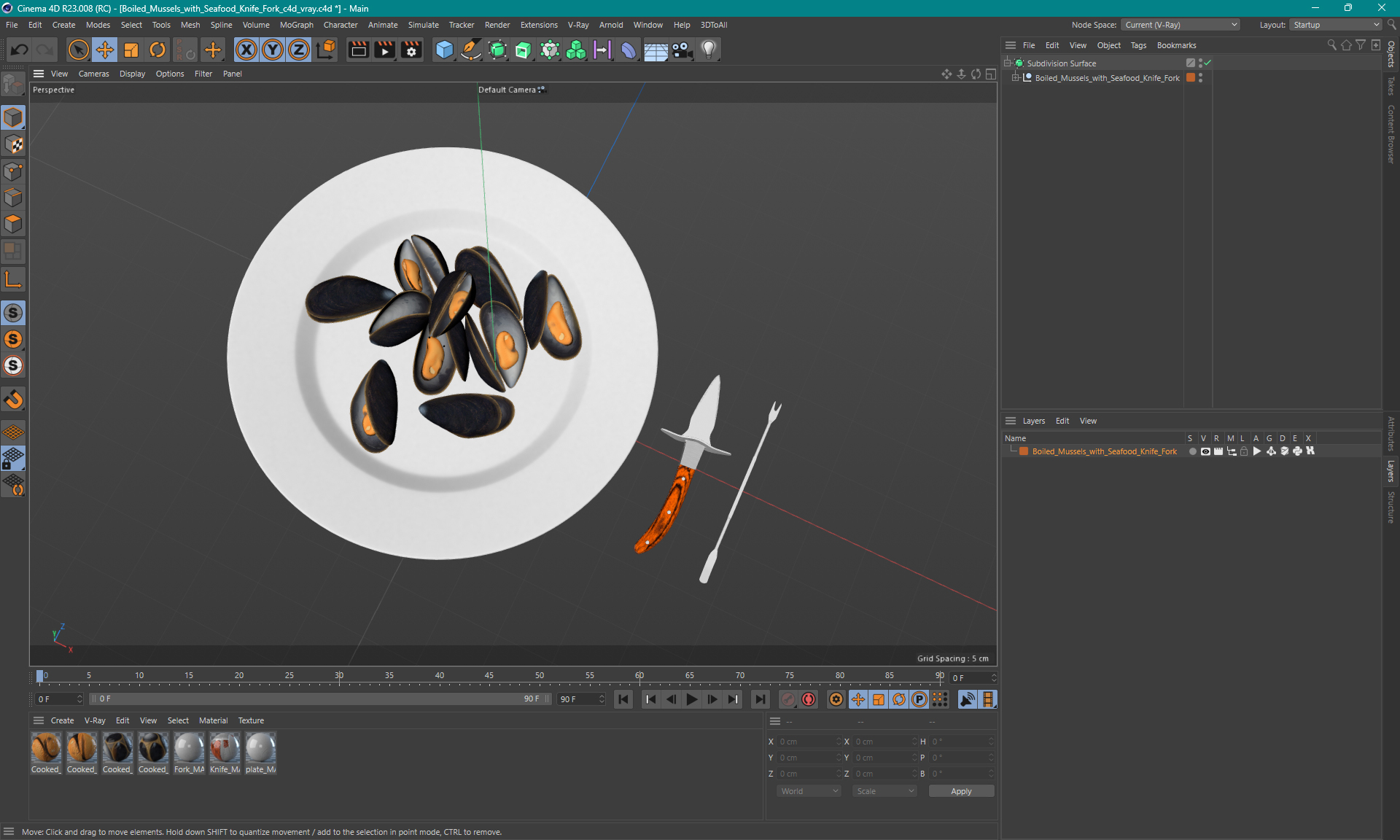The height and width of the screenshot is (840, 1400).
Task: Toggle visibility of Boiled_Mussels_with_Seafood_Knife_Fork layer
Action: pyautogui.click(x=1204, y=451)
